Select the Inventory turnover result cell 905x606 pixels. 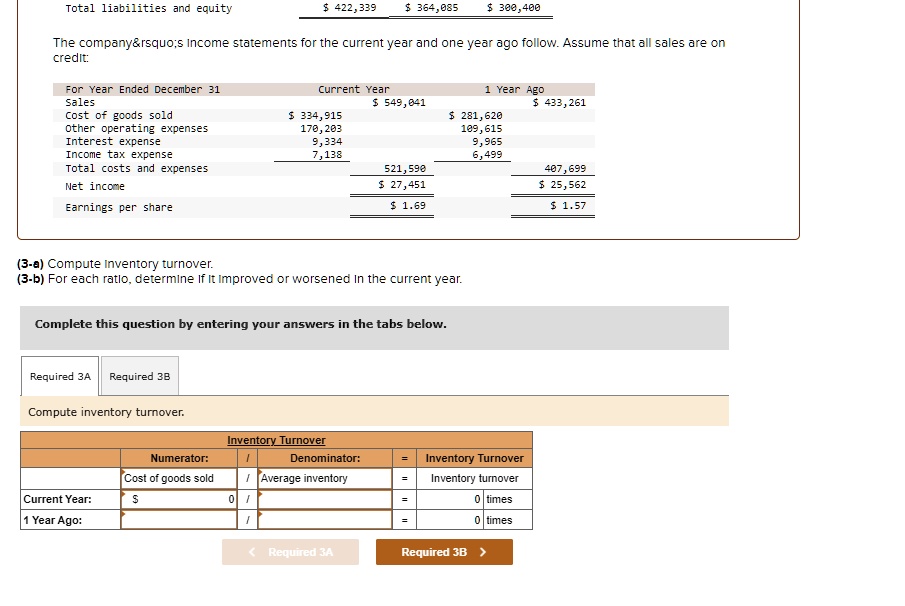pos(474,478)
